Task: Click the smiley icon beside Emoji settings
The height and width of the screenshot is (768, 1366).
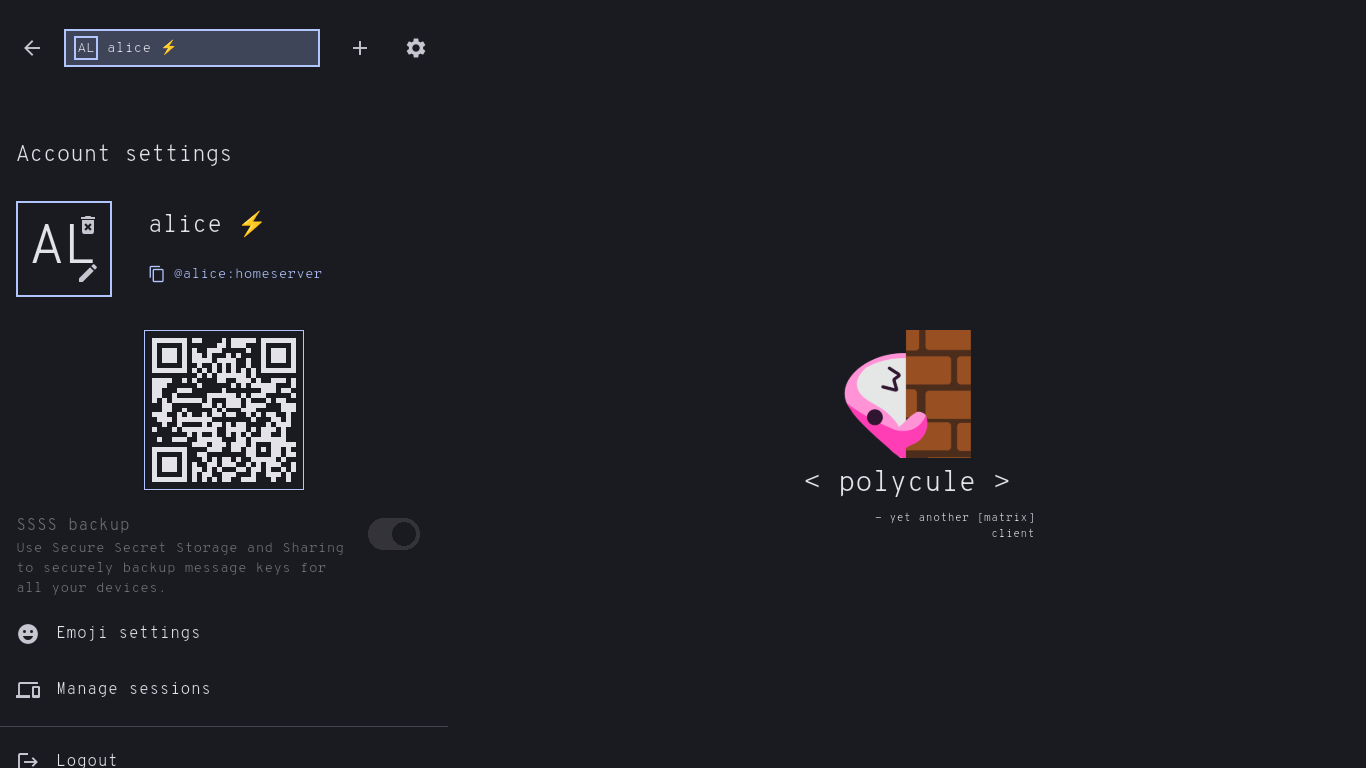Action: 28,634
